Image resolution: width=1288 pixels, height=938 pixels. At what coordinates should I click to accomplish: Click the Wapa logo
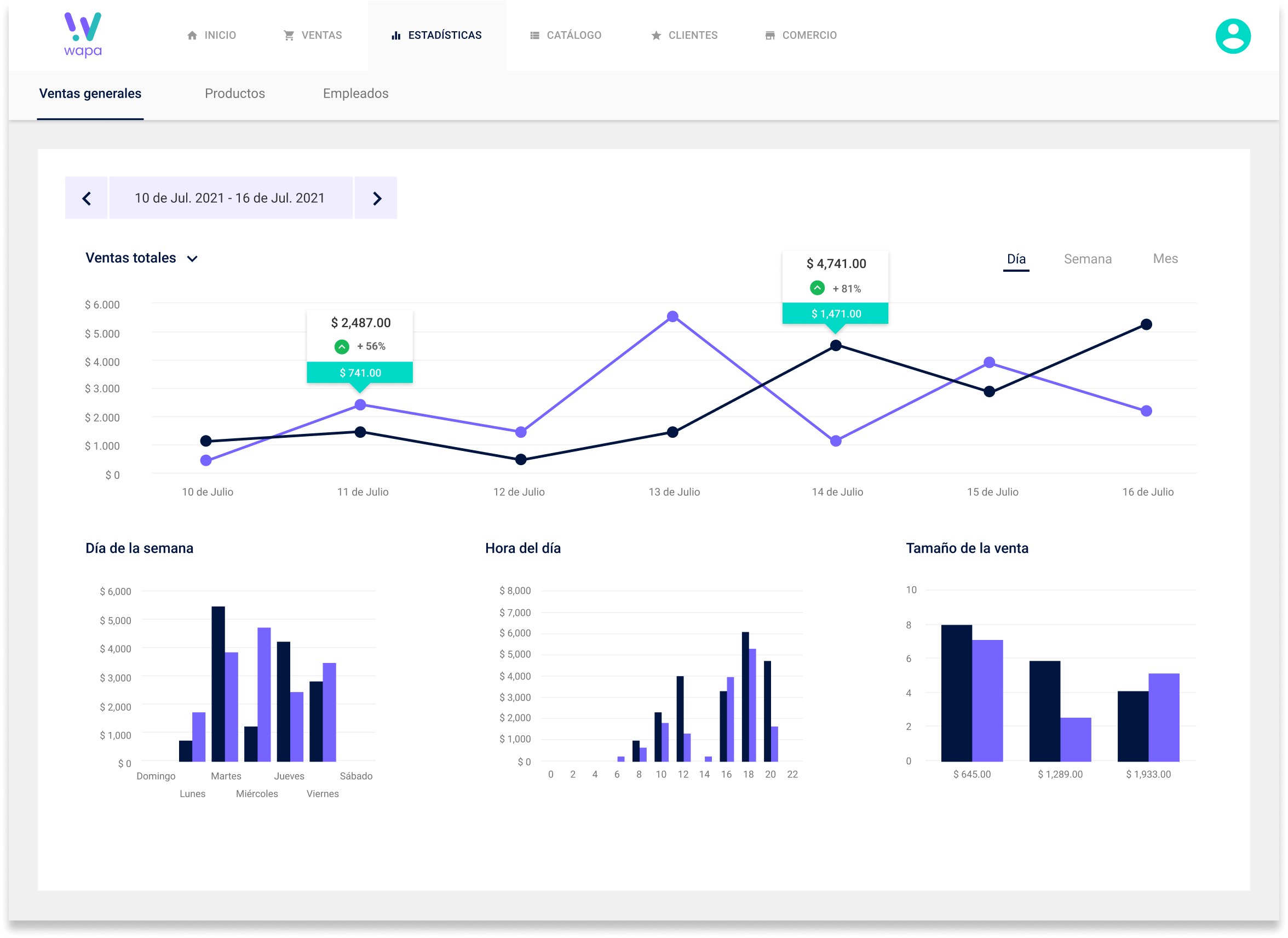point(83,35)
